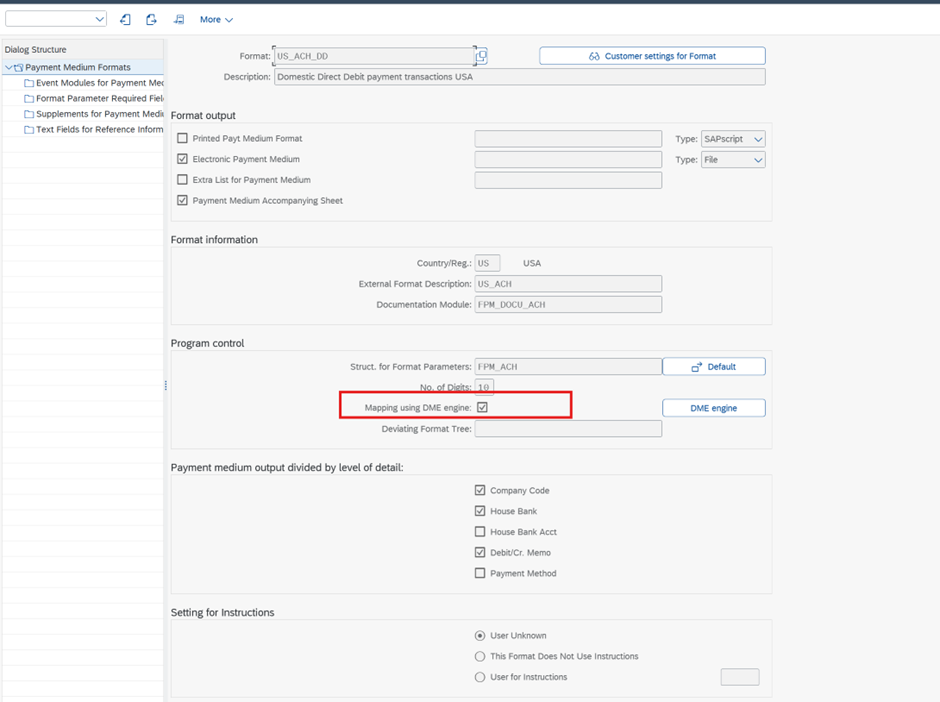Click Documentation Module field FPM_DOCU_ACH
940x702 pixels.
click(568, 305)
